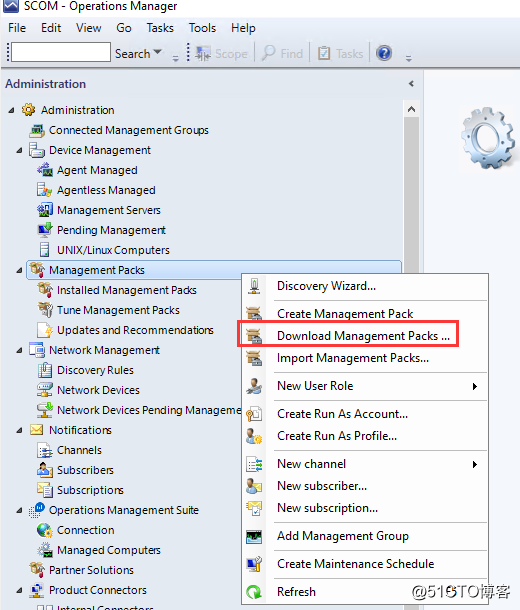The image size is (520, 610).
Task: Click the Managed Computers icon
Action: pos(45,550)
